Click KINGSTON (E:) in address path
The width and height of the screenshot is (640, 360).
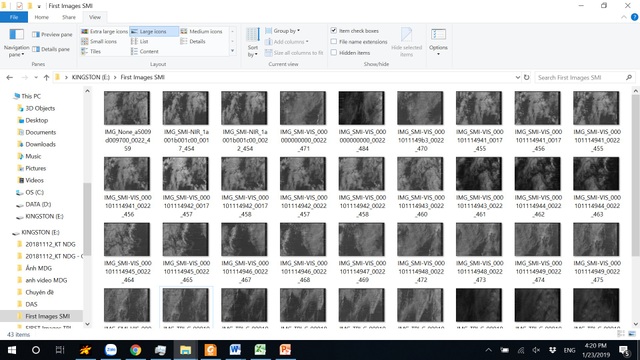(x=91, y=78)
